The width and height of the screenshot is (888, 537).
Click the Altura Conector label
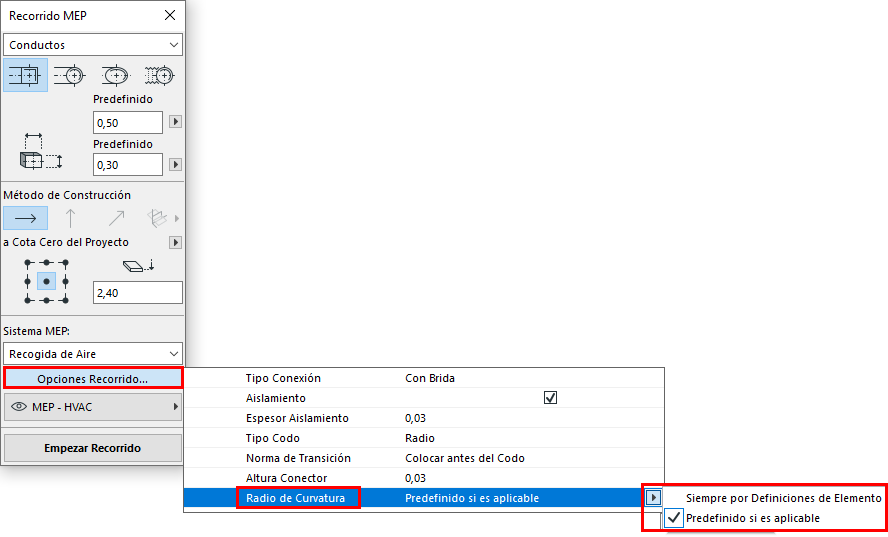(287, 478)
